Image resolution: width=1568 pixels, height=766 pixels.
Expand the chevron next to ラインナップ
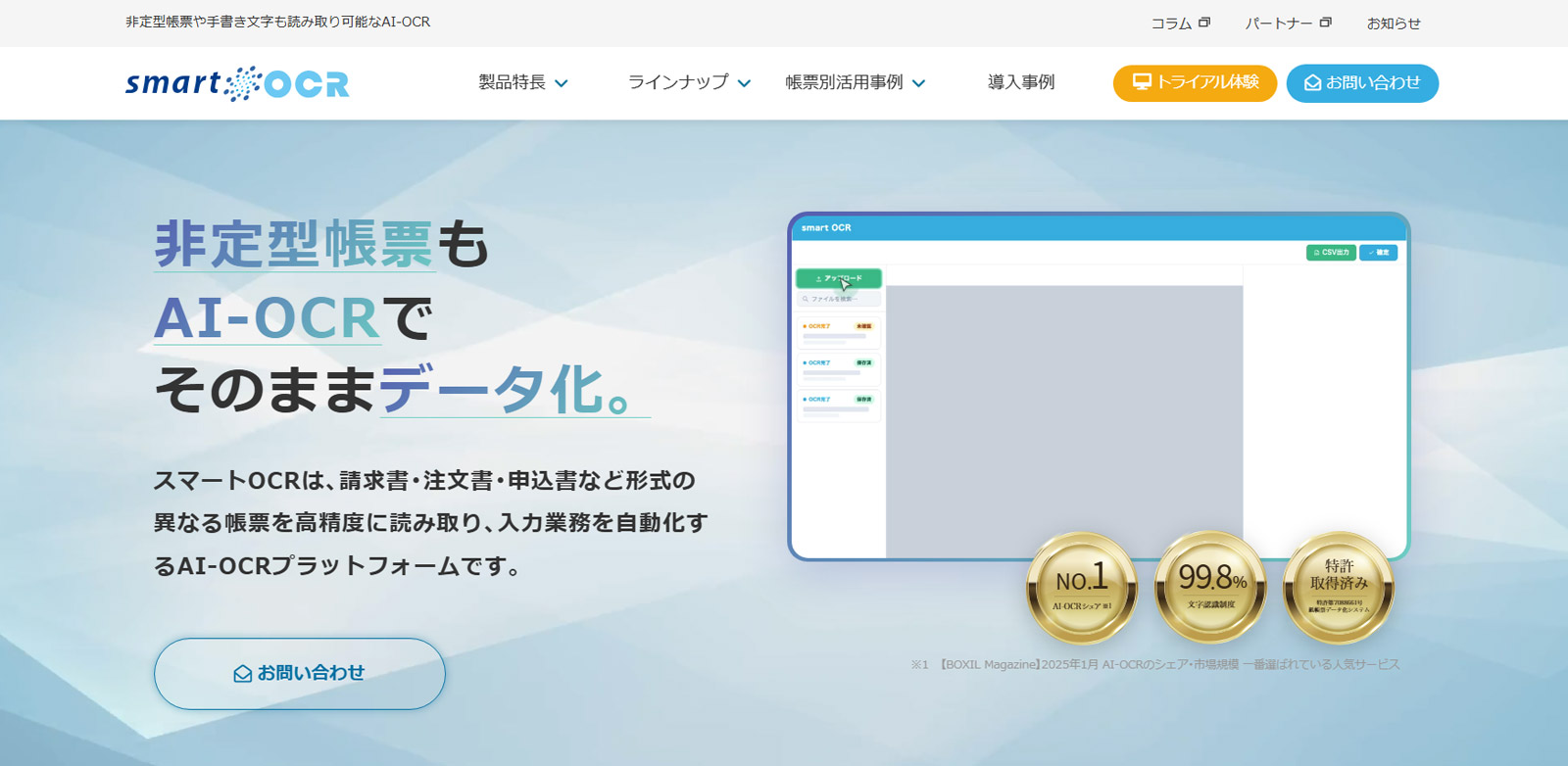(x=745, y=84)
